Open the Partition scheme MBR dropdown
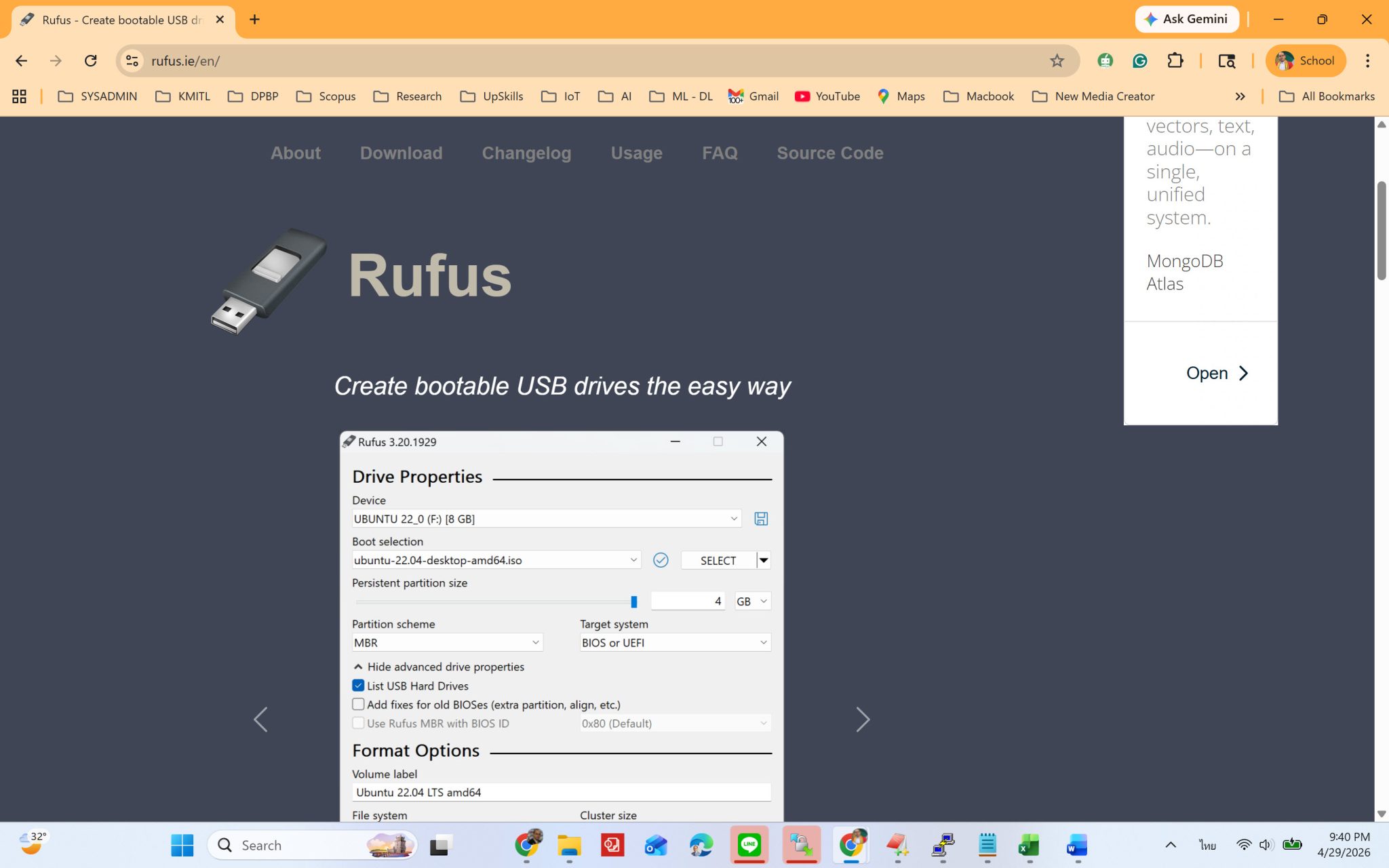The image size is (1389, 868). click(x=448, y=642)
